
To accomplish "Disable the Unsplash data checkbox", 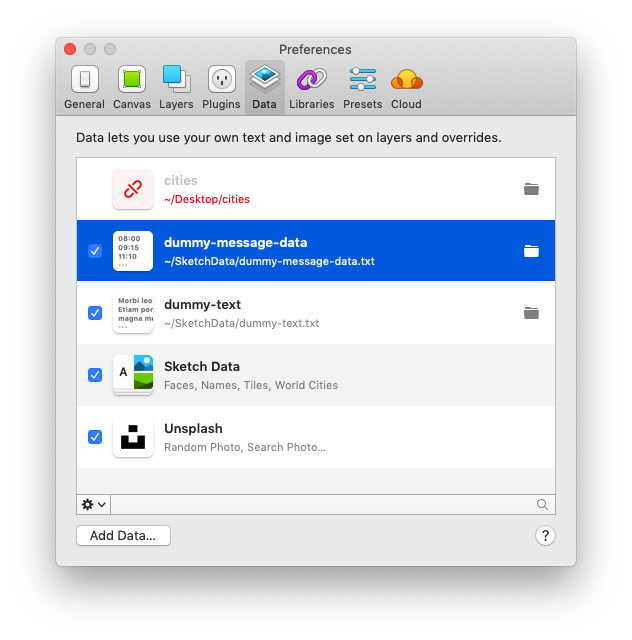I will [x=95, y=437].
